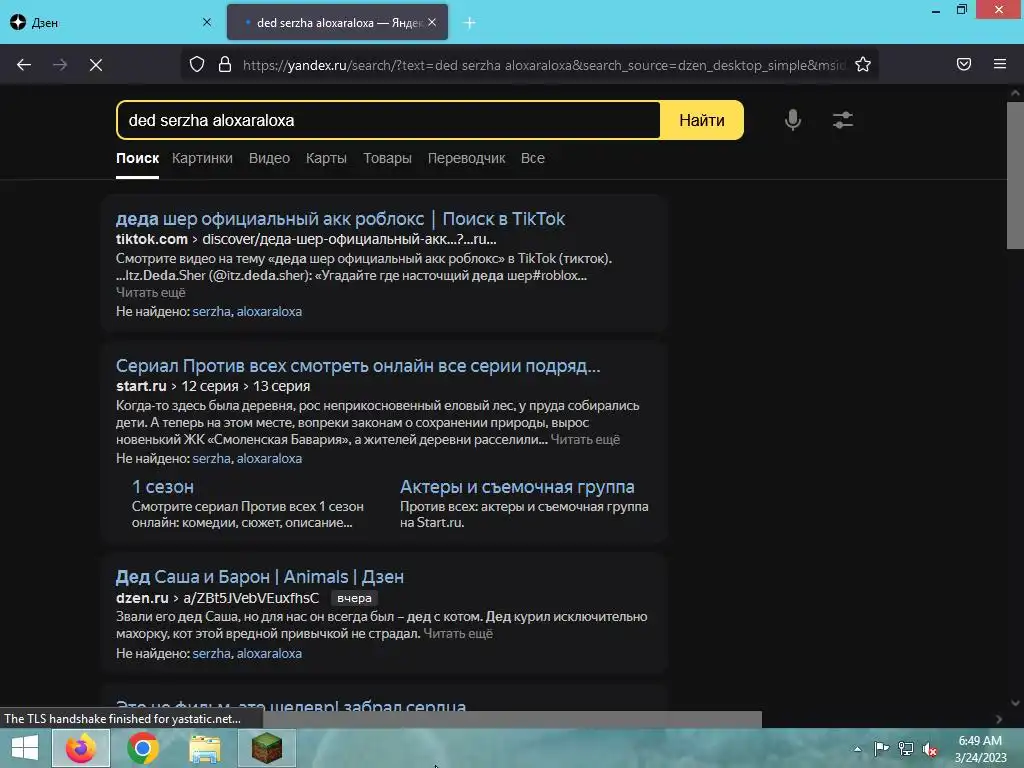Click the tiktok.com source link

pyautogui.click(x=152, y=239)
